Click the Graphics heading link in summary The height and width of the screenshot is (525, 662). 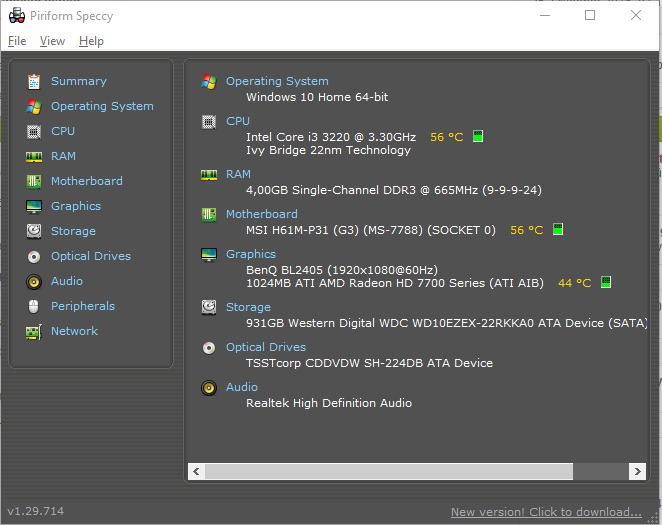tap(251, 254)
